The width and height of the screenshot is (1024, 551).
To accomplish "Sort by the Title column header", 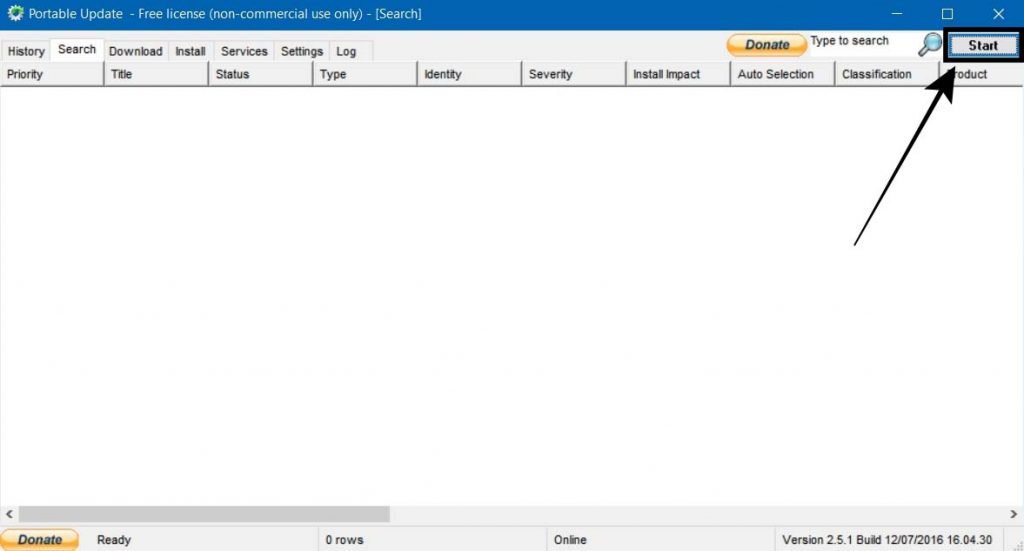I will (156, 74).
